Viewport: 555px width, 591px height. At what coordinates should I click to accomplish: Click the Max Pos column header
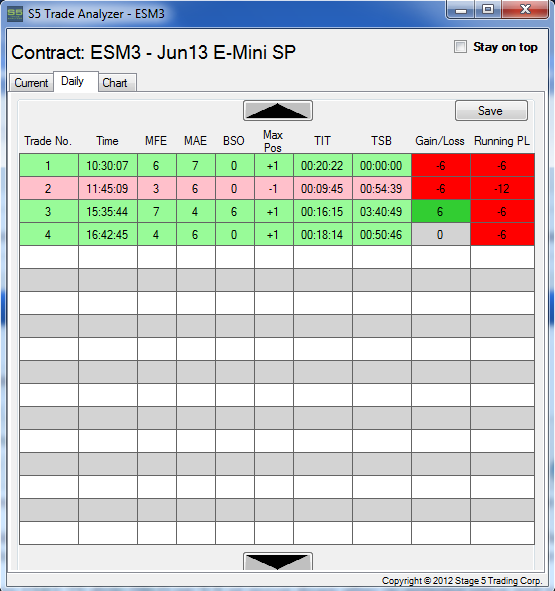(x=273, y=141)
